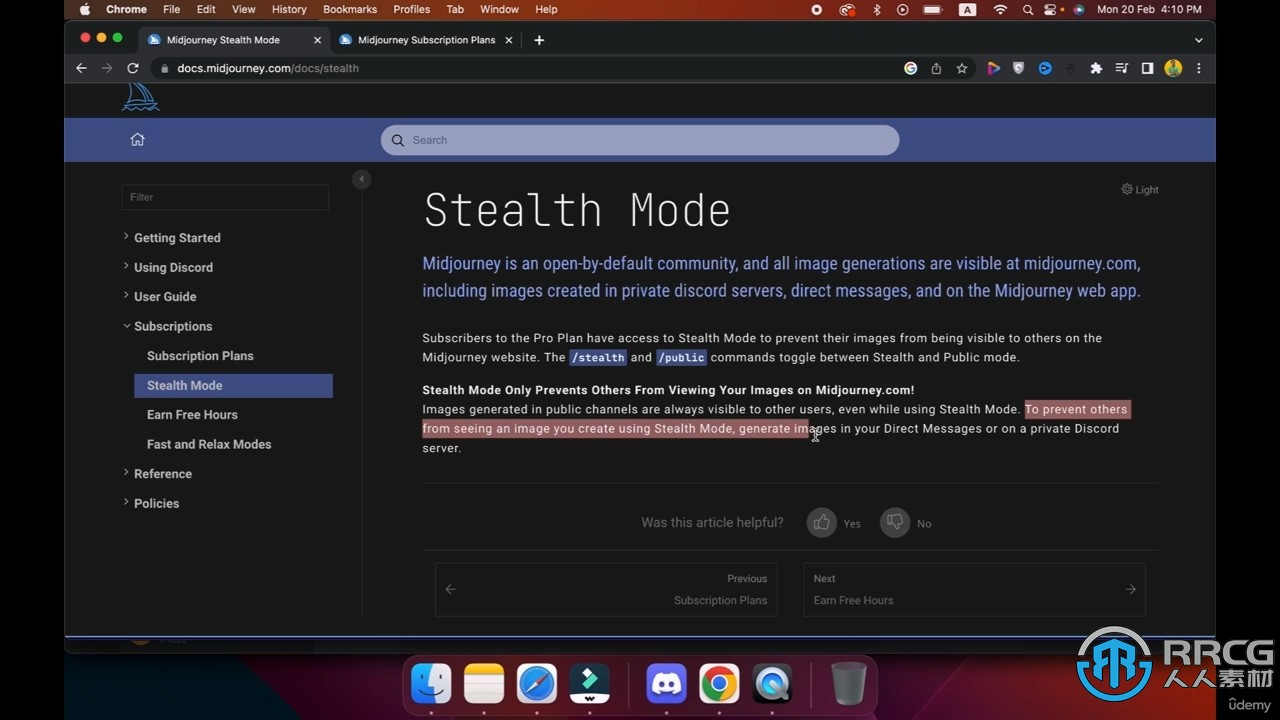This screenshot has width=1280, height=720.
Task: Select Stealth Mode in the sidebar
Action: click(x=233, y=385)
